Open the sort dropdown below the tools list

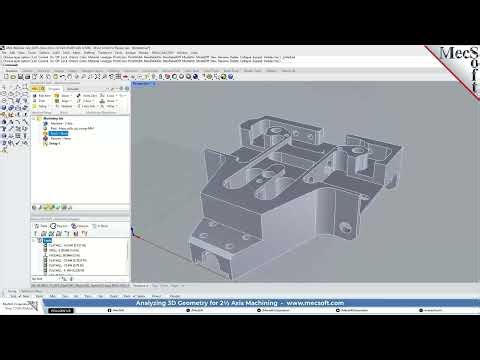coord(46,279)
